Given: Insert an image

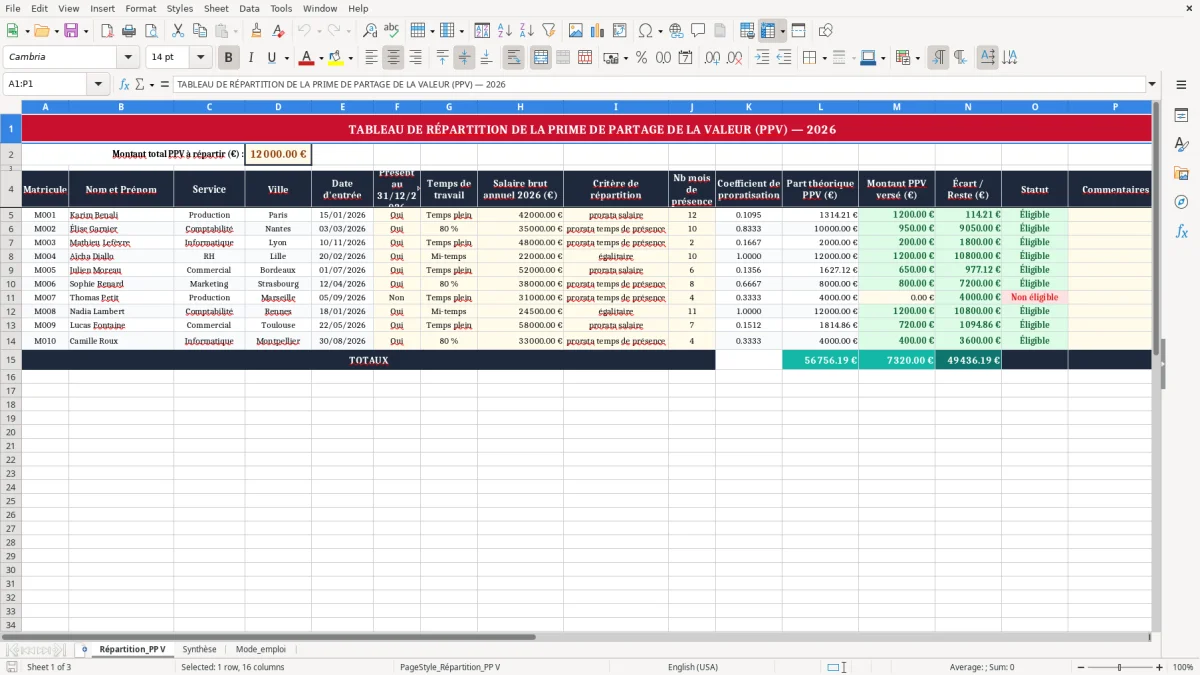Looking at the screenshot, I should (x=575, y=31).
